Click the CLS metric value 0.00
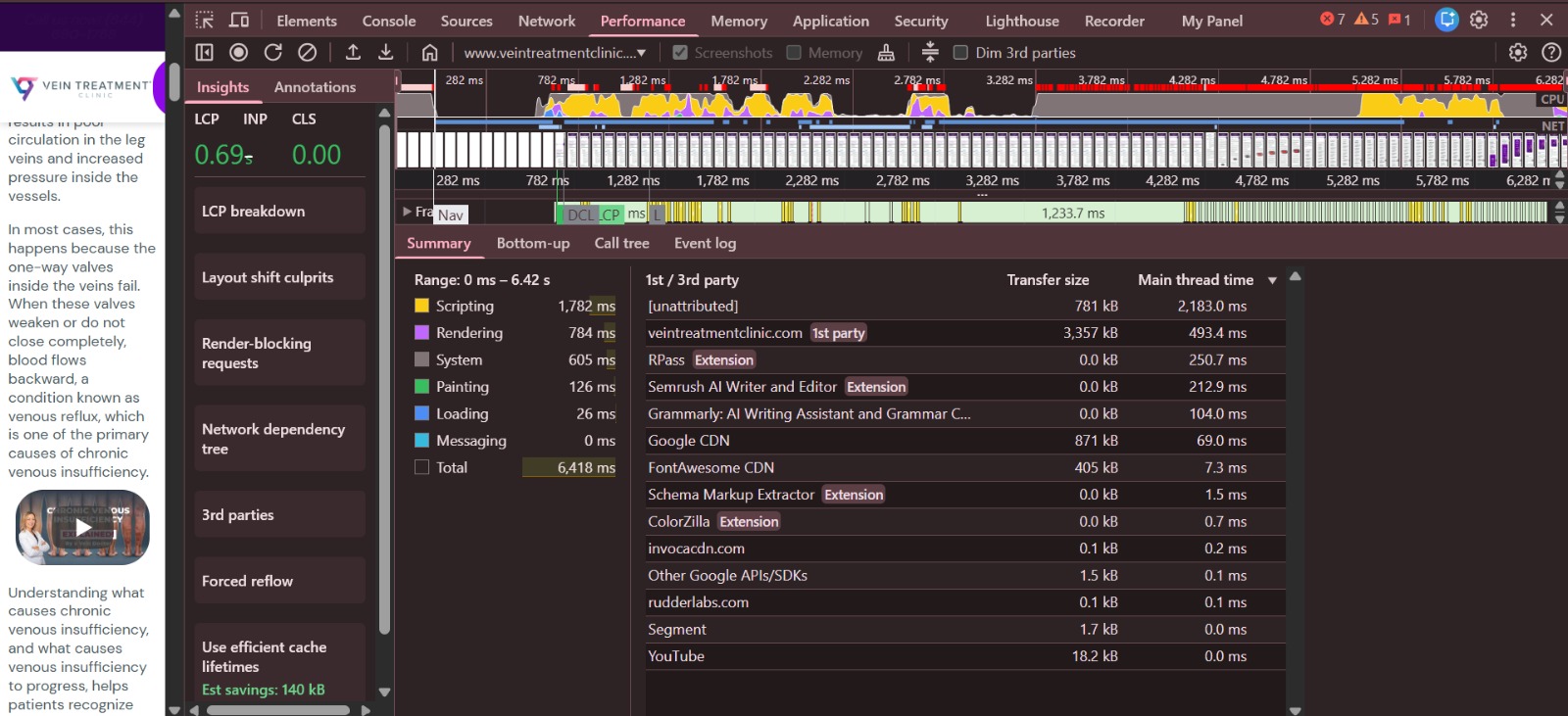Image resolution: width=1568 pixels, height=716 pixels. tap(317, 155)
